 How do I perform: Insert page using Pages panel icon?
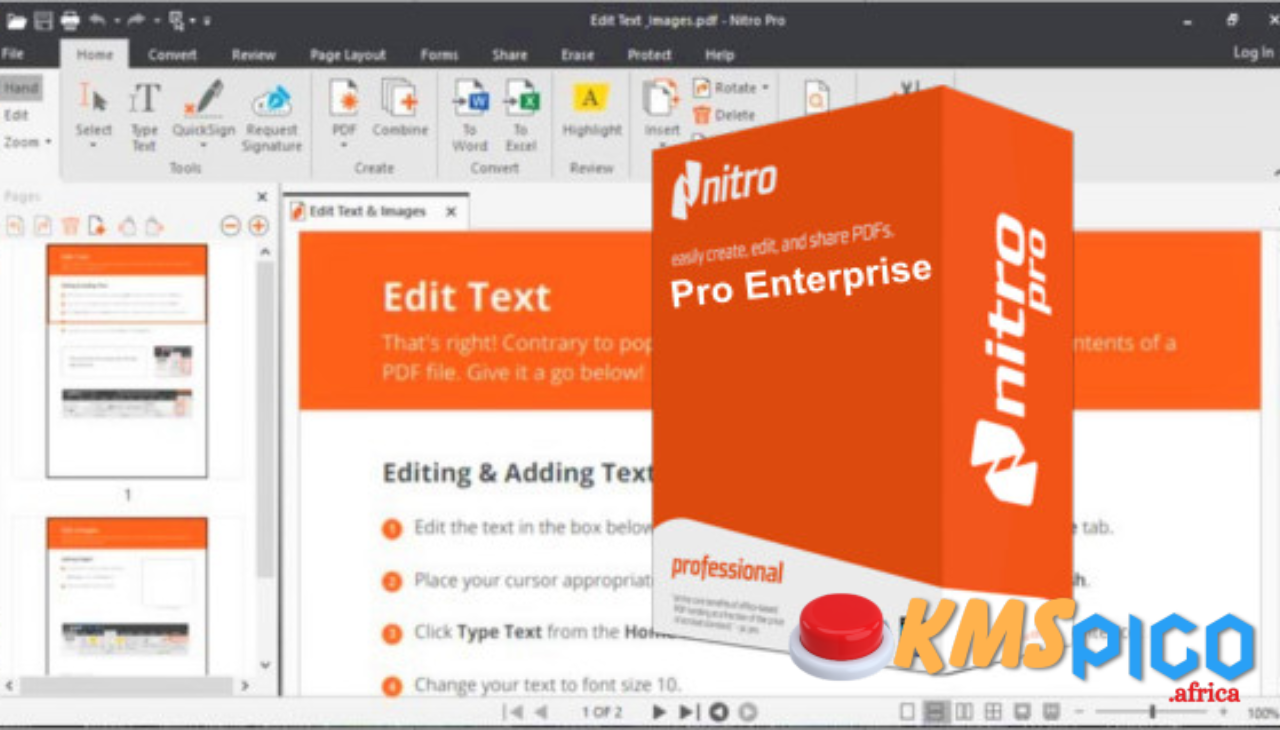[x=97, y=226]
